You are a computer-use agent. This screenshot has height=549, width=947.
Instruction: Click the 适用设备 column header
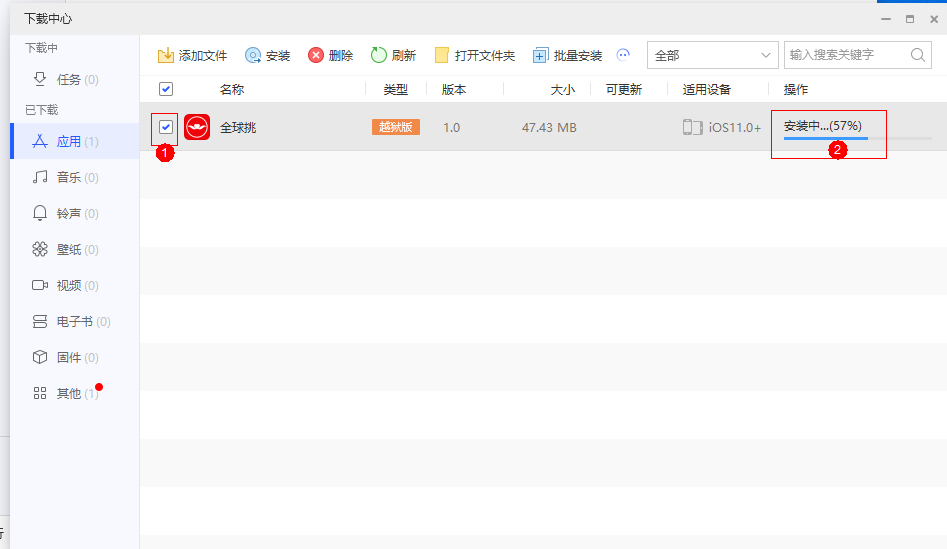pyautogui.click(x=707, y=89)
